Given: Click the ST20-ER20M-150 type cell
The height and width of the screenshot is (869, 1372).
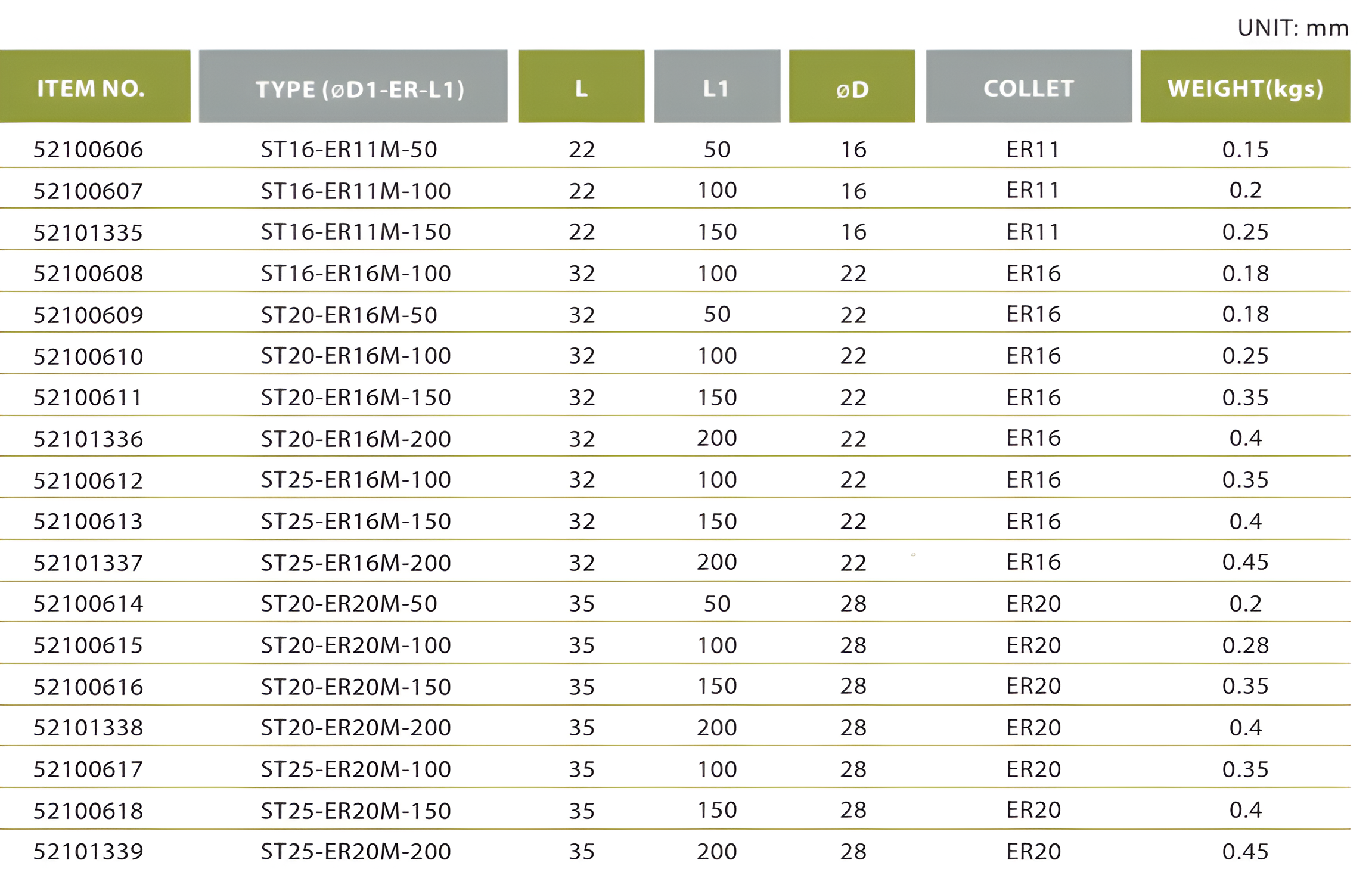Looking at the screenshot, I should (356, 687).
